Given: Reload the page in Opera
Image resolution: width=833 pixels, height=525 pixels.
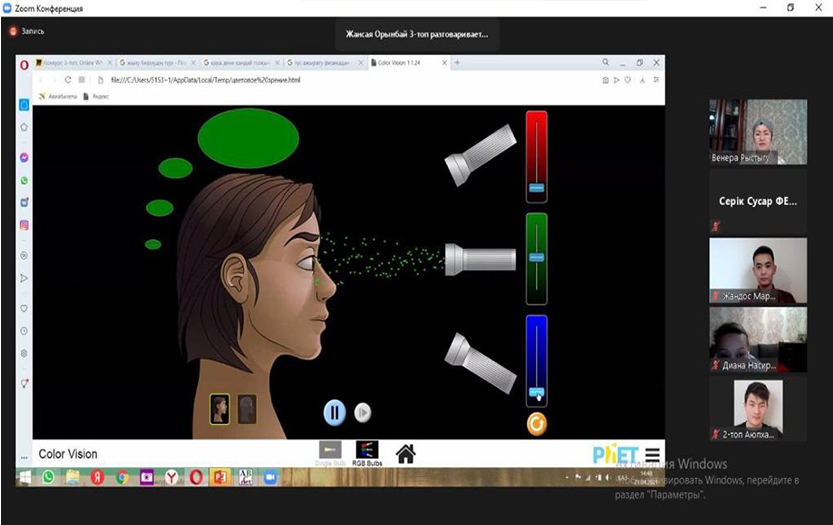Looking at the screenshot, I should pyautogui.click(x=67, y=80).
